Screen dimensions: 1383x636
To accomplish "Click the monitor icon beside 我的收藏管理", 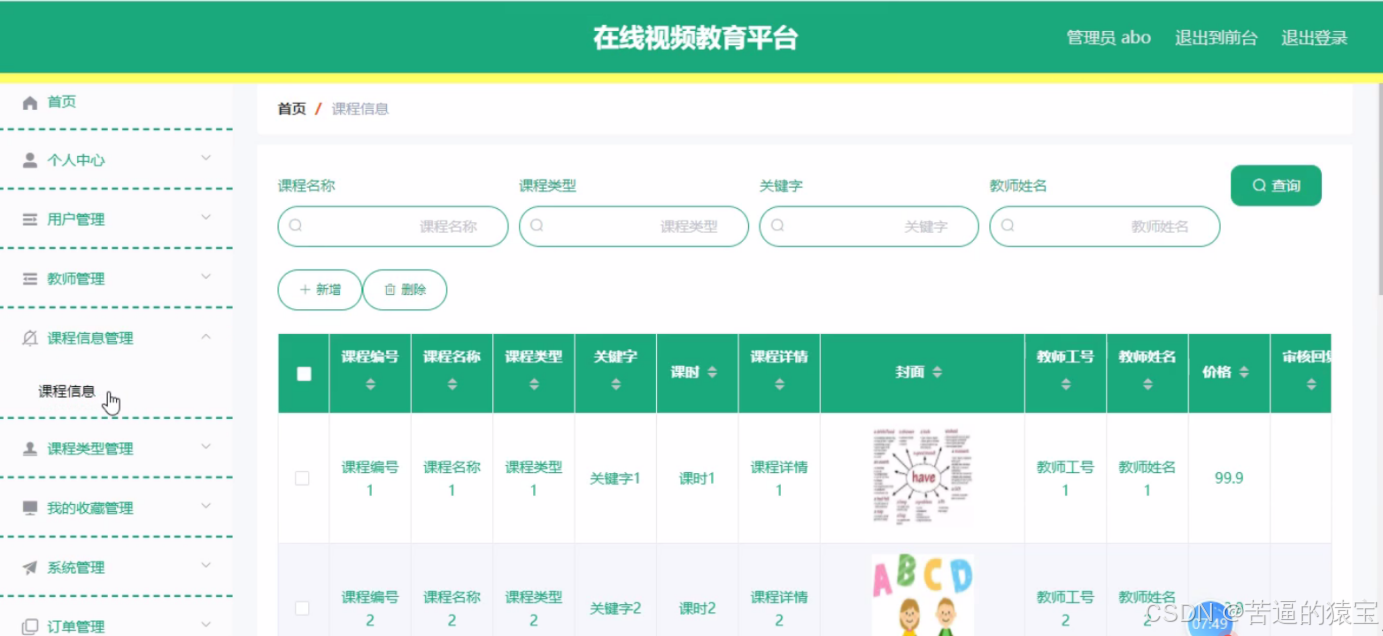I will [30, 508].
